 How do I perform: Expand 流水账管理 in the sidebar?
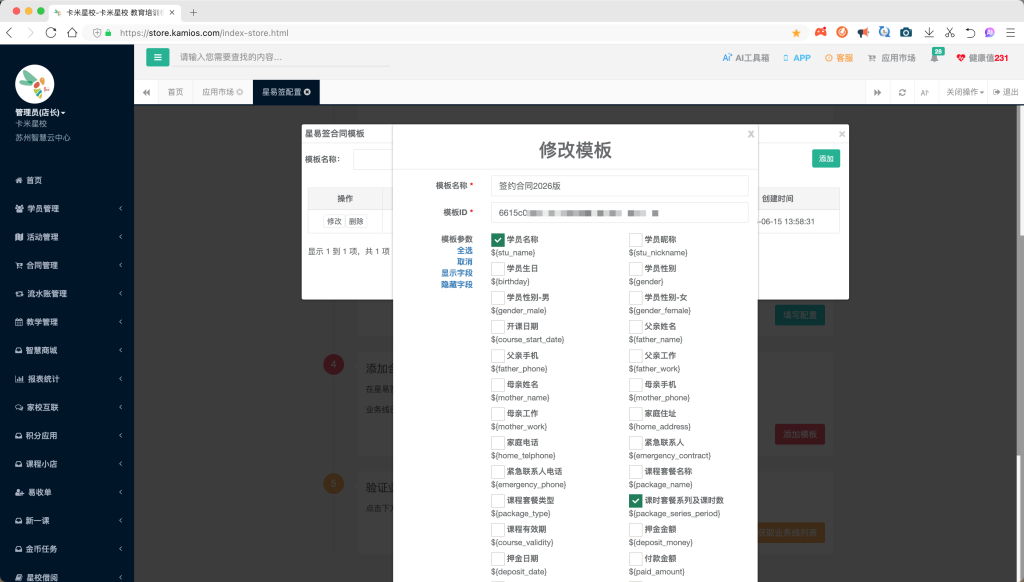[67, 294]
